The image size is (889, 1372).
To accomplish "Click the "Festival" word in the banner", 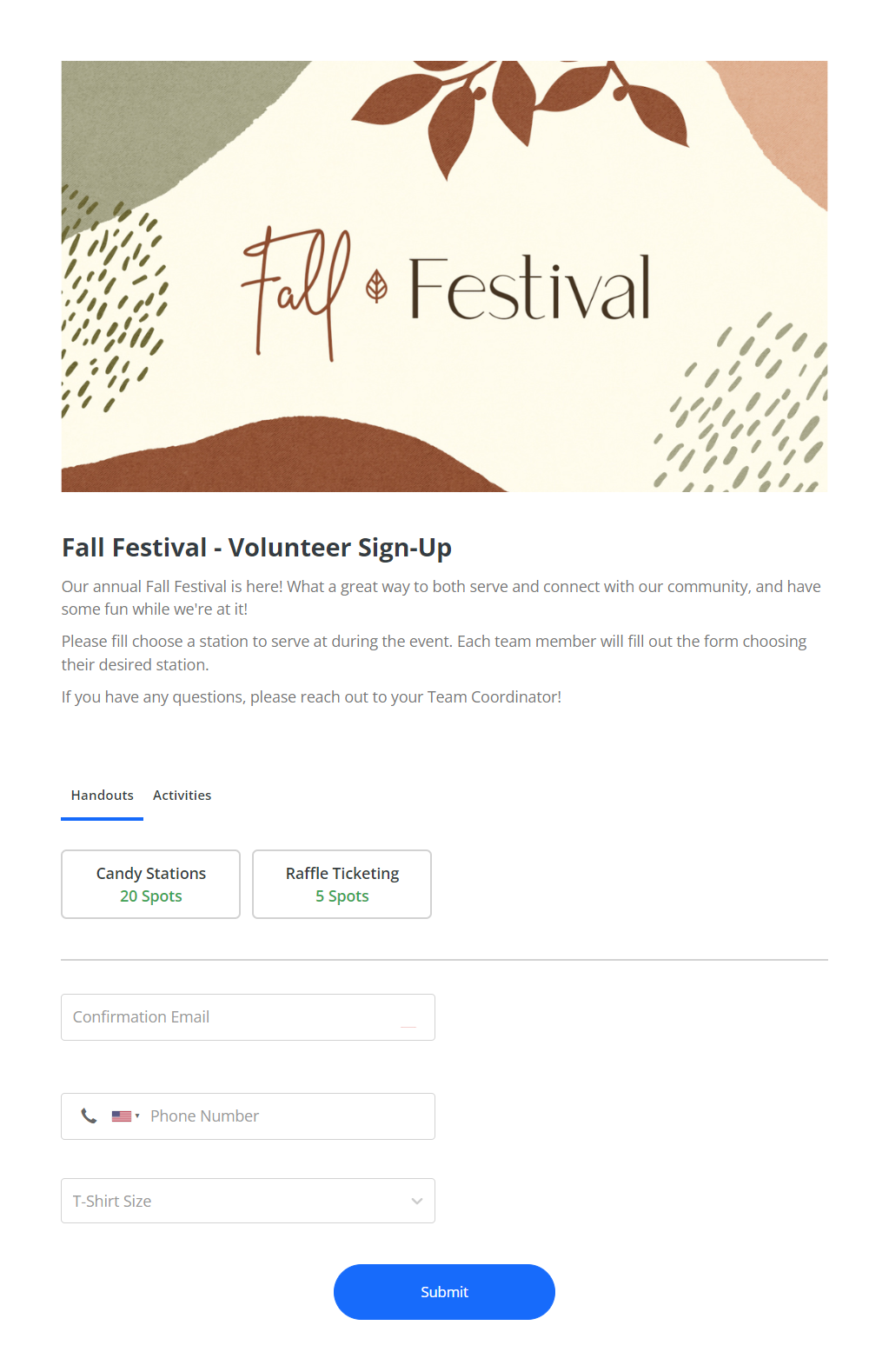I will pyautogui.click(x=529, y=290).
